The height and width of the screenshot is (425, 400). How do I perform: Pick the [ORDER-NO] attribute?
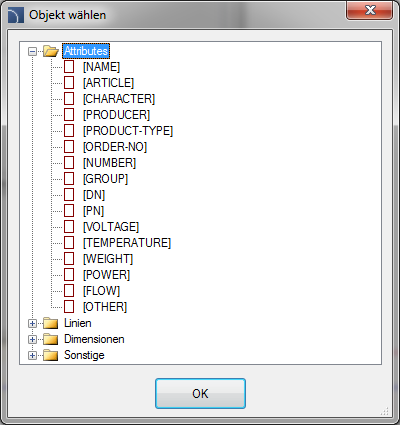(115, 147)
